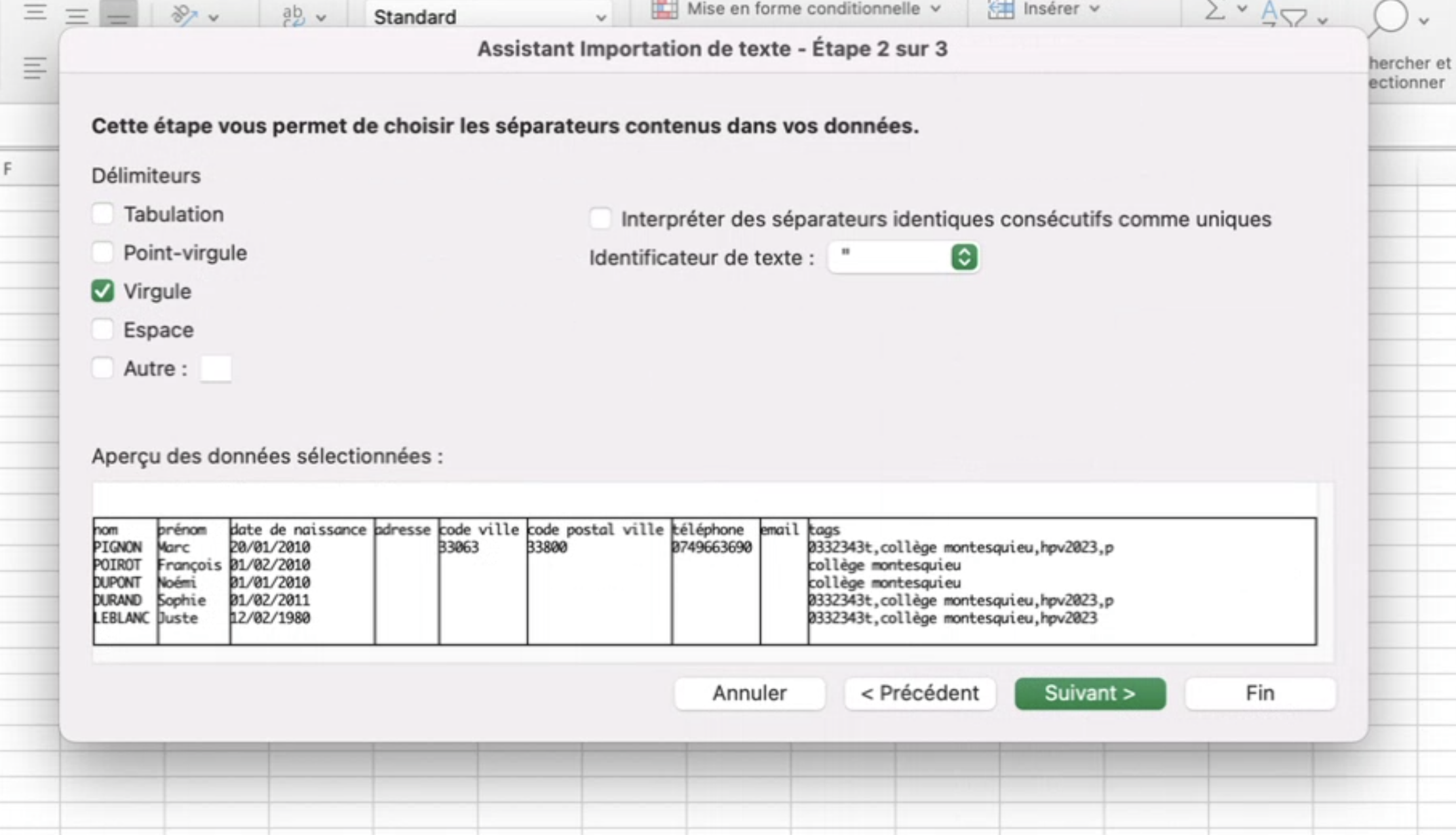Click the text orientation icon
Screen dimensions: 1456x835
pyautogui.click(x=184, y=16)
